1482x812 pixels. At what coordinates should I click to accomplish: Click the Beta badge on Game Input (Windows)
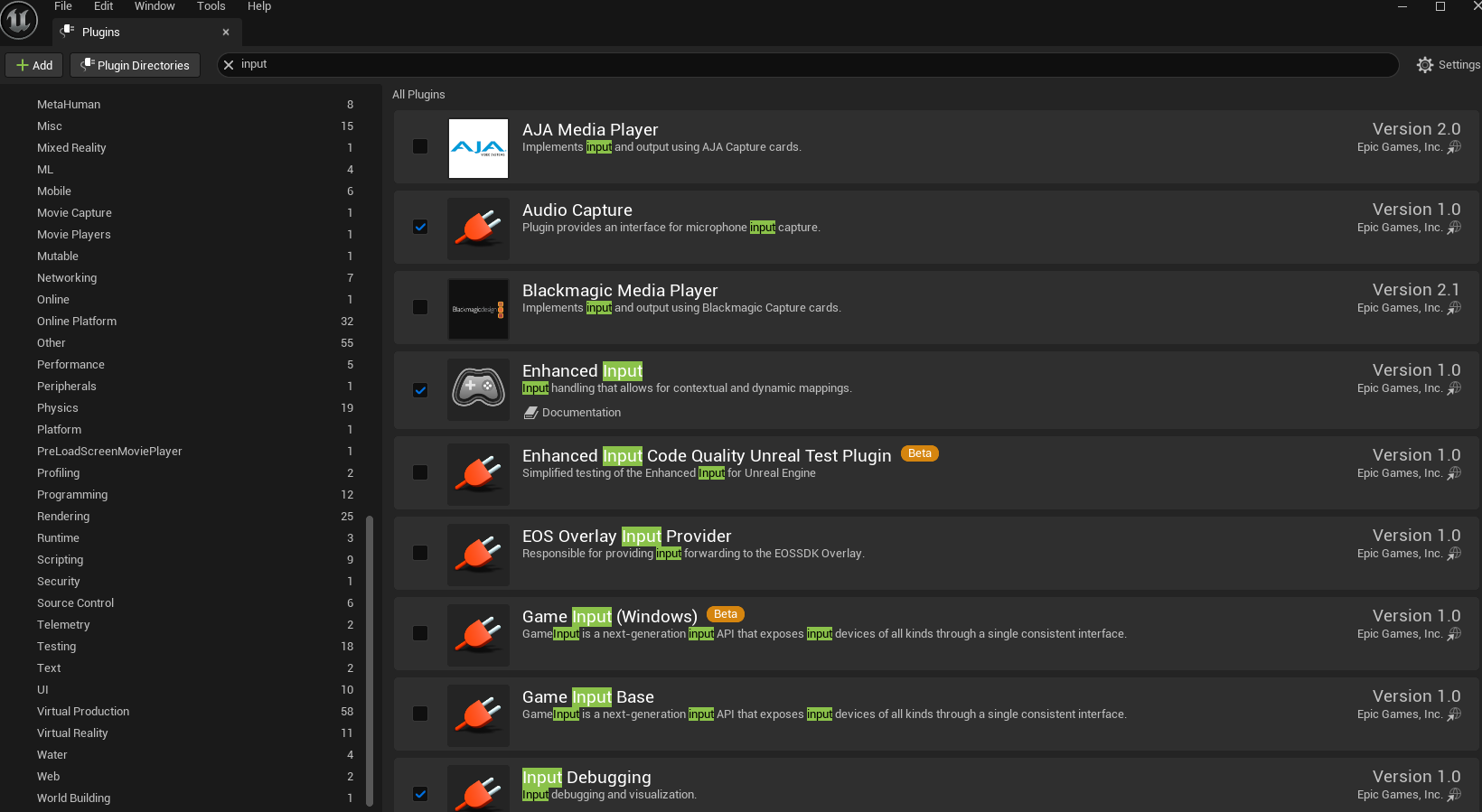726,614
